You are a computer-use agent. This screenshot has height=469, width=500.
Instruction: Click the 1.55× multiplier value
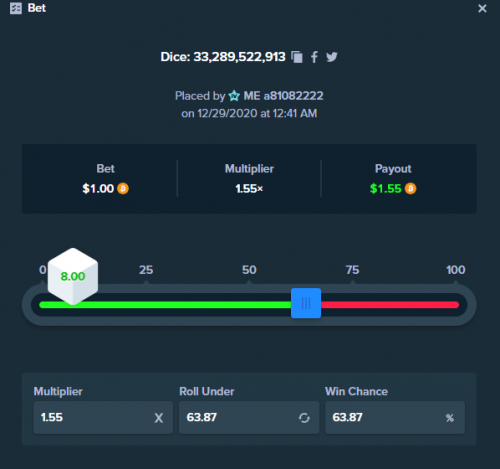click(x=249, y=189)
